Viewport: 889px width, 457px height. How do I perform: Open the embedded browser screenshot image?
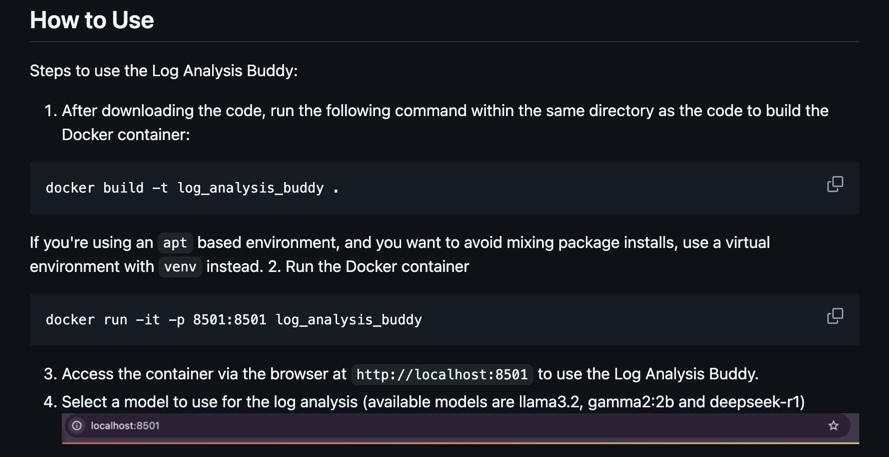coord(460,429)
